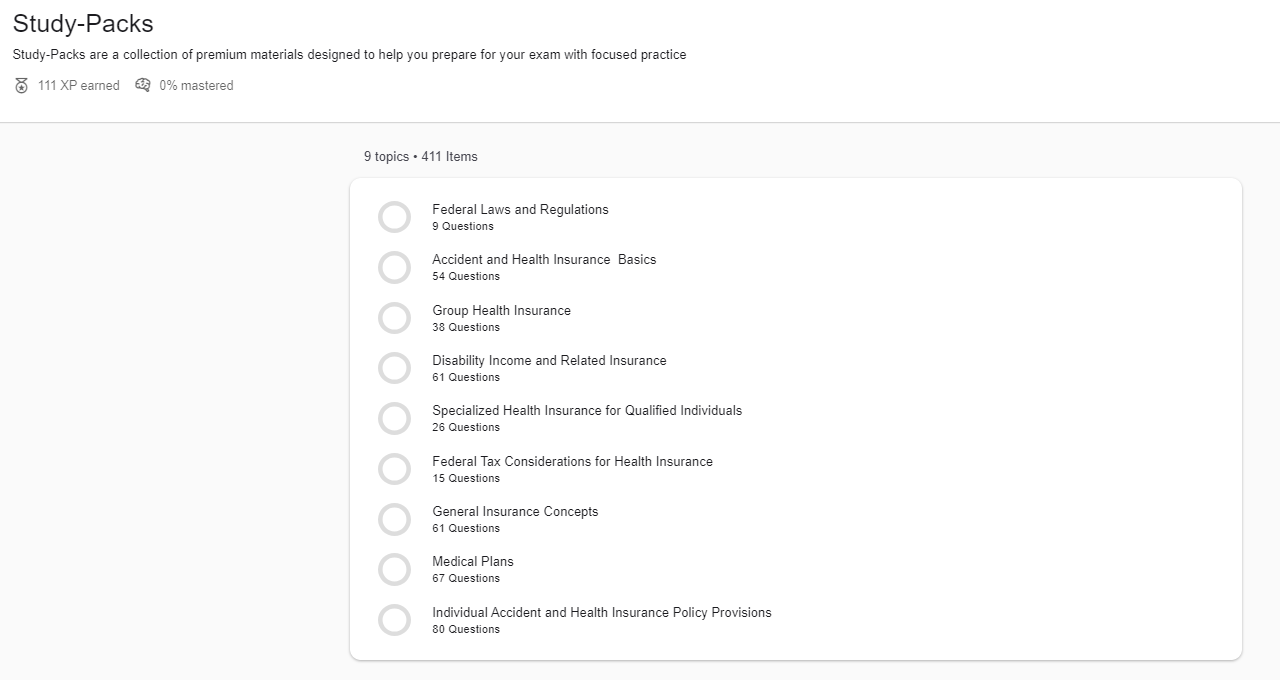Click the Policy Provisions progress circle
The image size is (1280, 680).
pyautogui.click(x=394, y=620)
